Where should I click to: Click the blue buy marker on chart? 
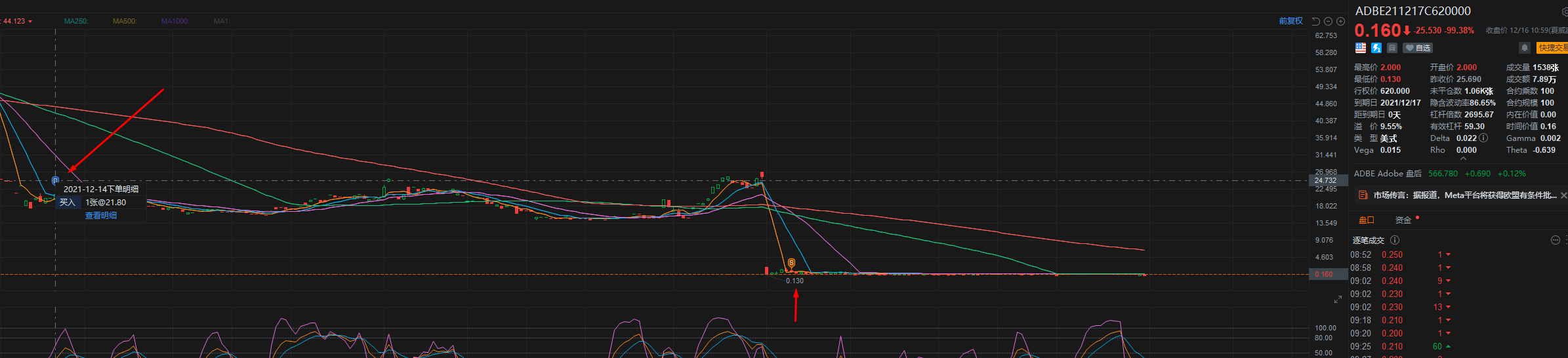[55, 180]
